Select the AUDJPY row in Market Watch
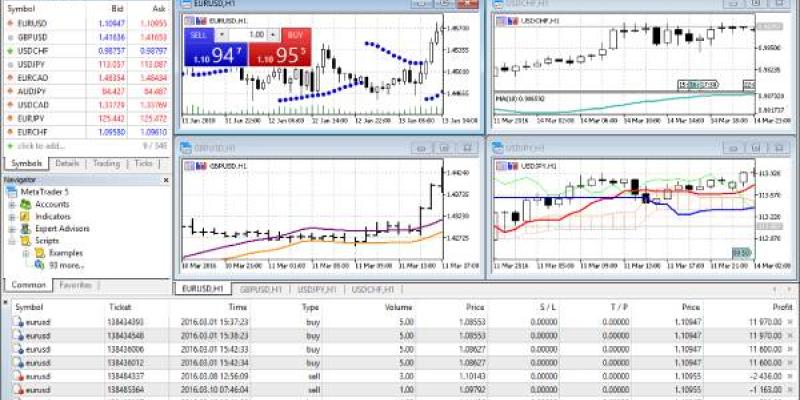800x400 pixels. pyautogui.click(x=87, y=91)
